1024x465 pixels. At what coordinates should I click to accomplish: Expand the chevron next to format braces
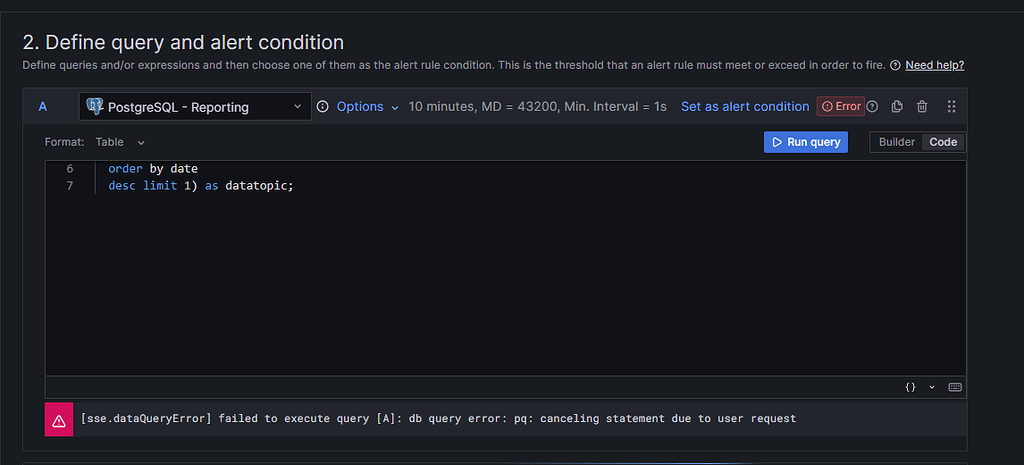coord(932,387)
